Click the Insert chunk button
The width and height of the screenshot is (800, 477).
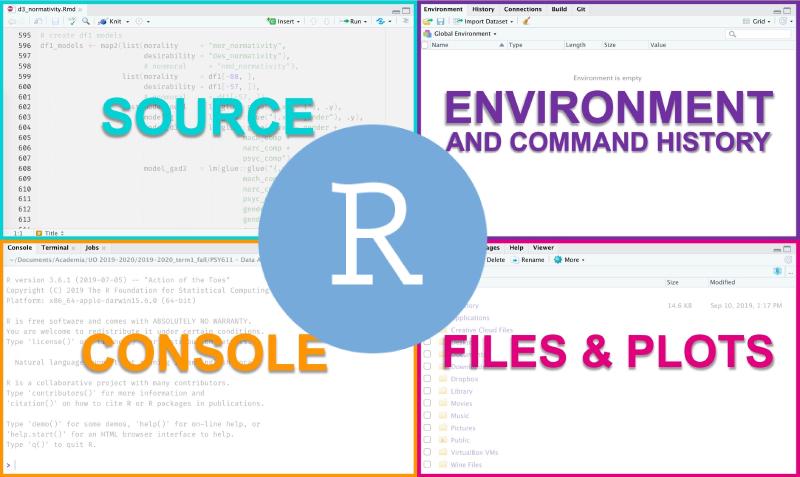(x=281, y=21)
